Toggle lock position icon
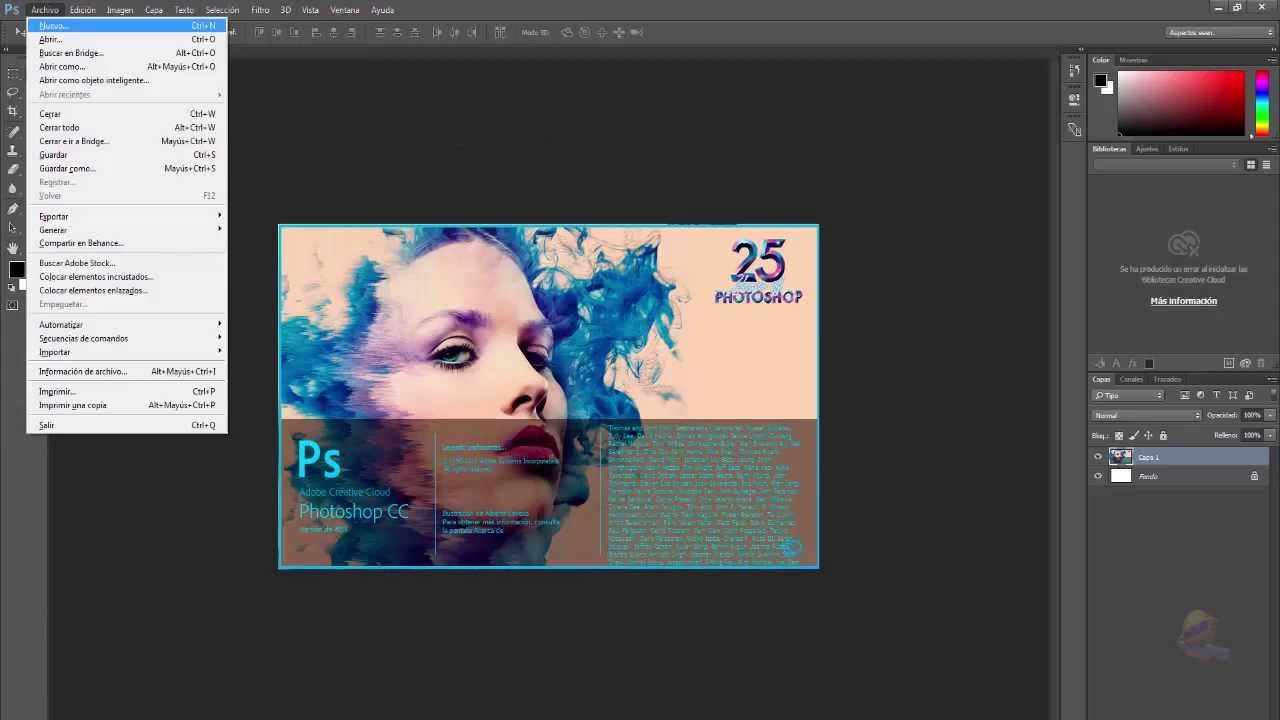This screenshot has height=720, width=1280. pos(1148,435)
